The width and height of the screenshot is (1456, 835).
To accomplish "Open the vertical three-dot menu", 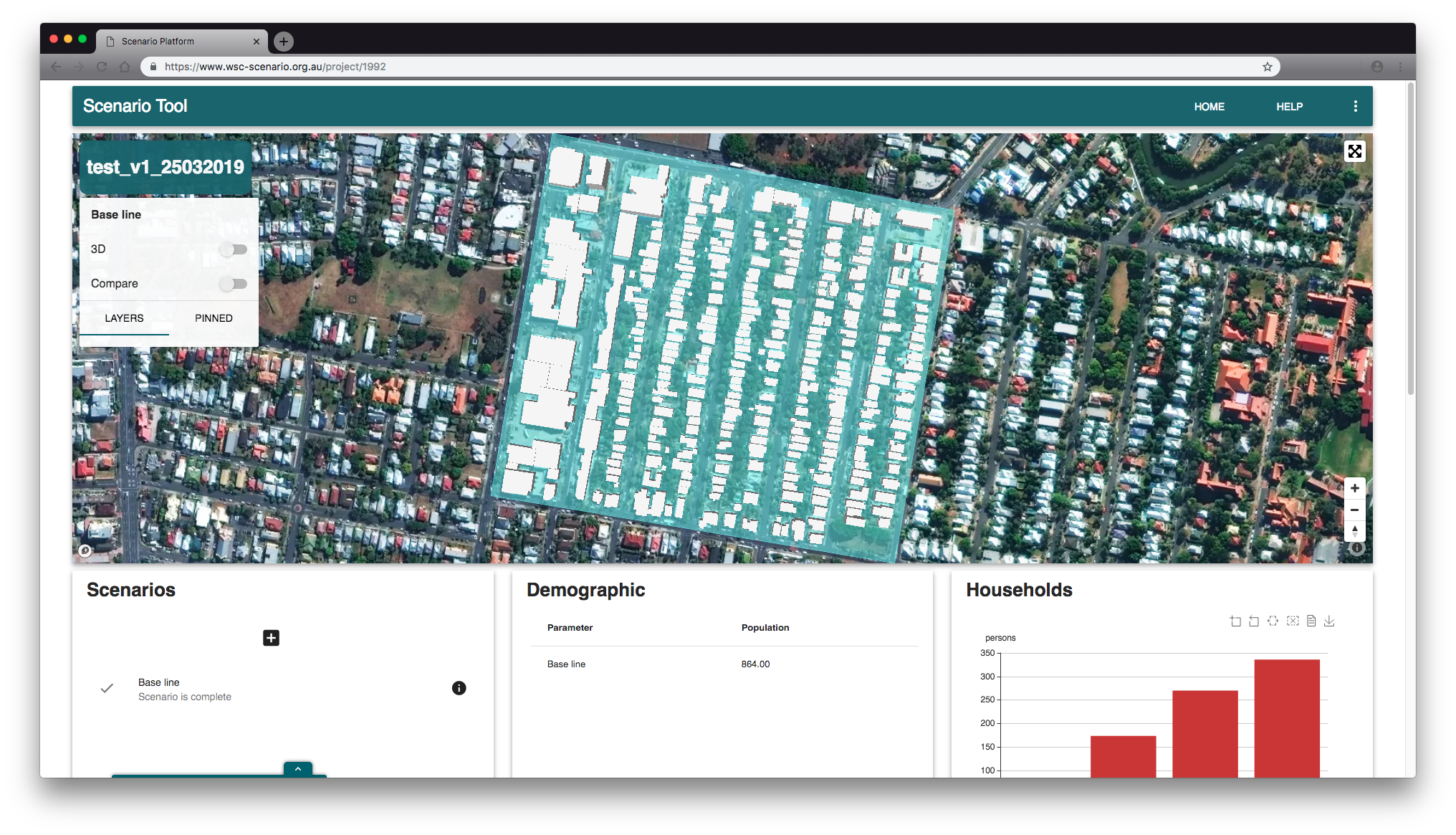I will click(x=1355, y=106).
